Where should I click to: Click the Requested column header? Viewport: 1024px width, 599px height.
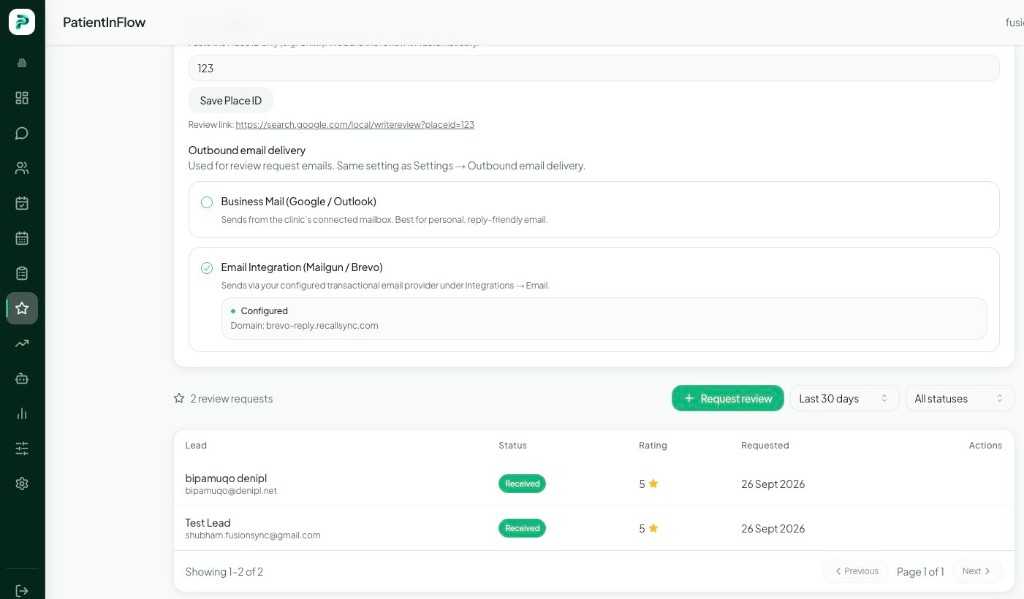pyautogui.click(x=765, y=445)
